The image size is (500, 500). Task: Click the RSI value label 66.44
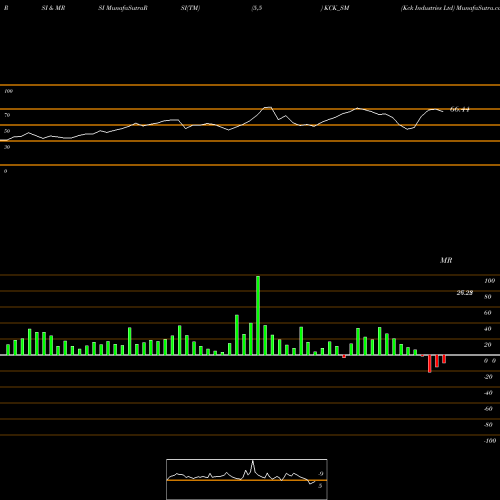click(x=460, y=109)
